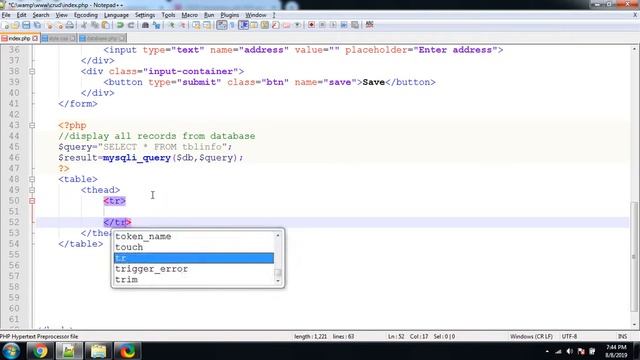Click autocomplete list scroll-up arrow
Screen dimensions: 640x360
[x=278, y=236]
